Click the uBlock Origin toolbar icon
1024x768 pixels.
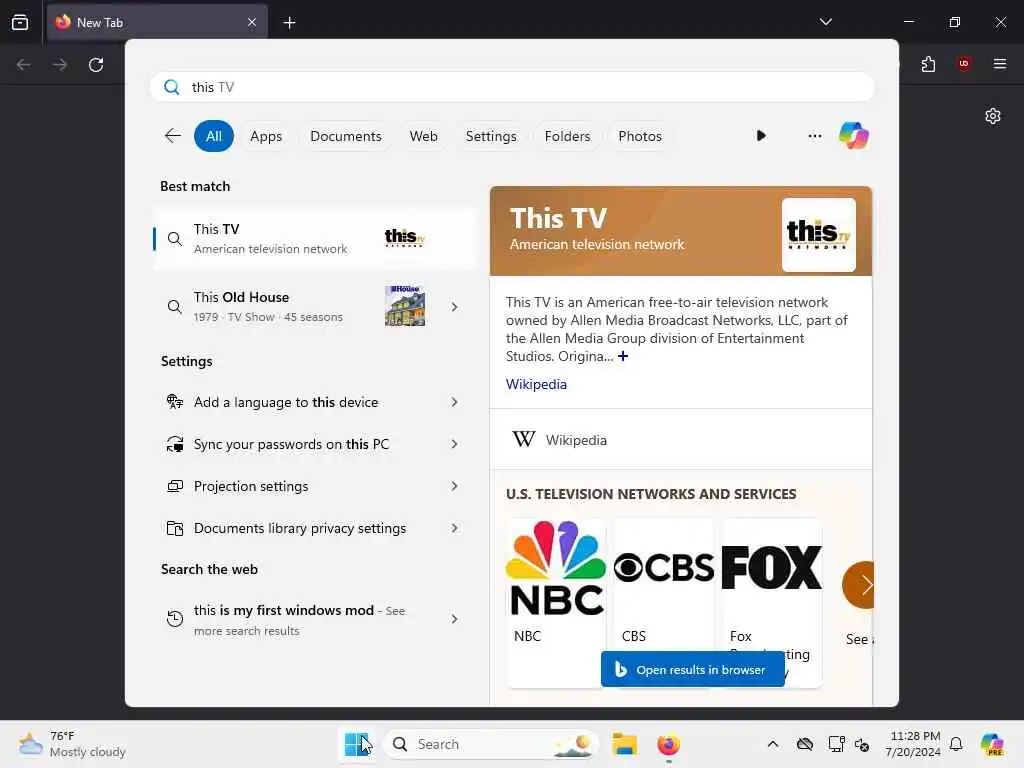(x=964, y=64)
